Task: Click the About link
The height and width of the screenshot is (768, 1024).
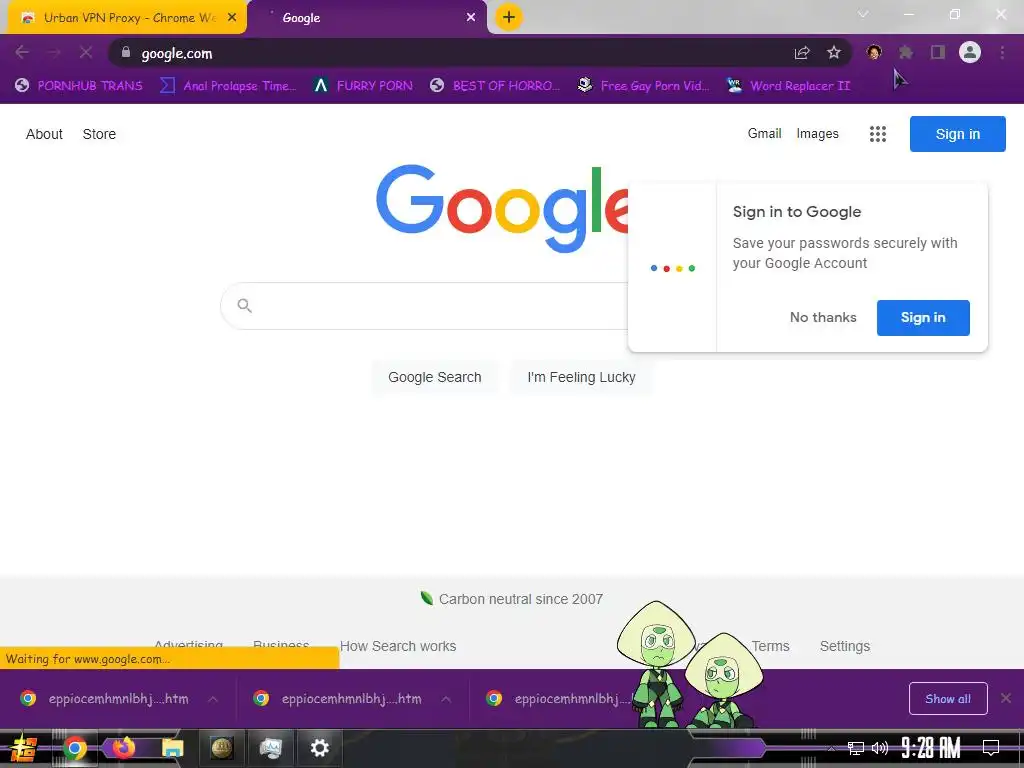Action: tap(44, 134)
